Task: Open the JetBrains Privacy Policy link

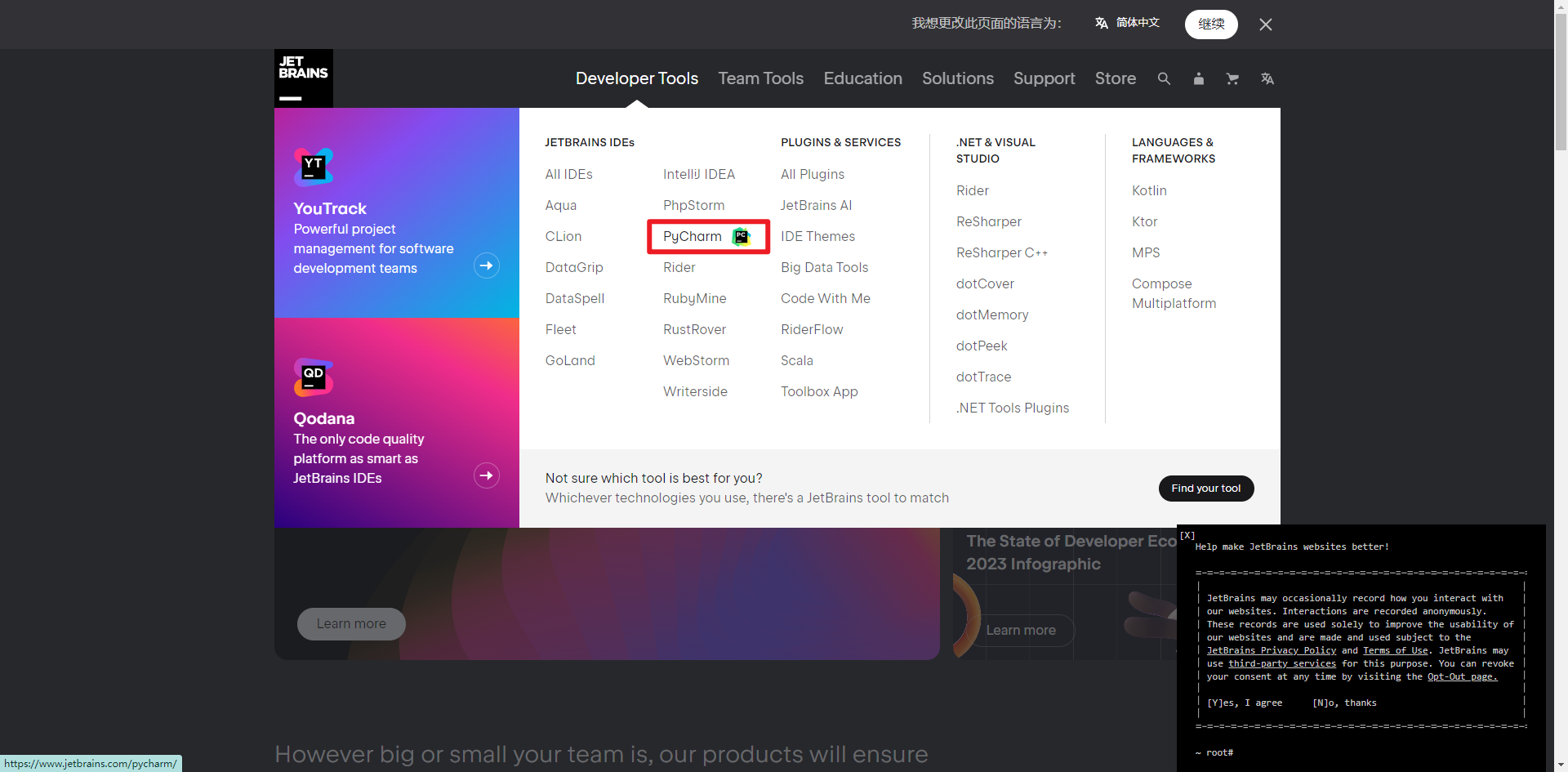Action: (x=1272, y=650)
